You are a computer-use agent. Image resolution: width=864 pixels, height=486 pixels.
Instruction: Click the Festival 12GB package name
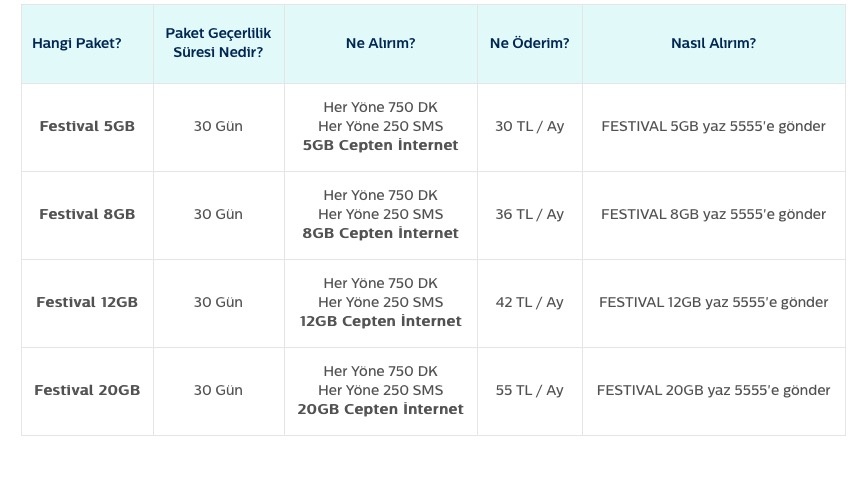click(87, 302)
